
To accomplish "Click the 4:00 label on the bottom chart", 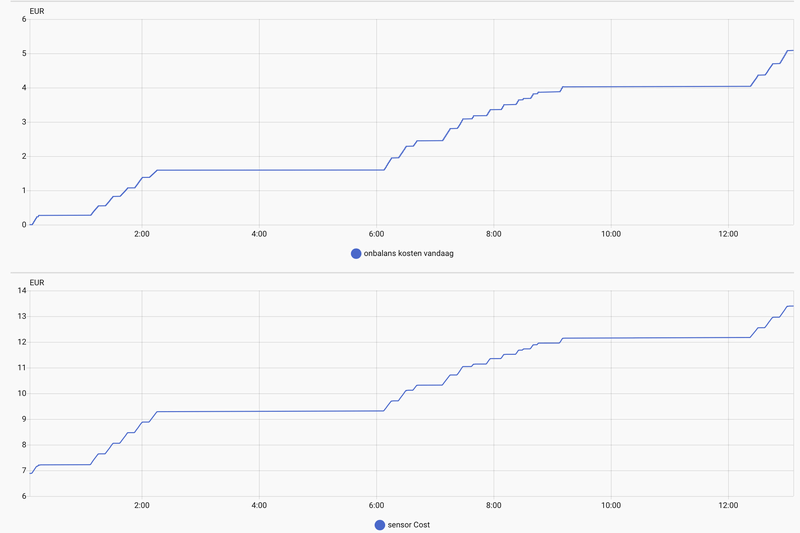I will [x=259, y=505].
